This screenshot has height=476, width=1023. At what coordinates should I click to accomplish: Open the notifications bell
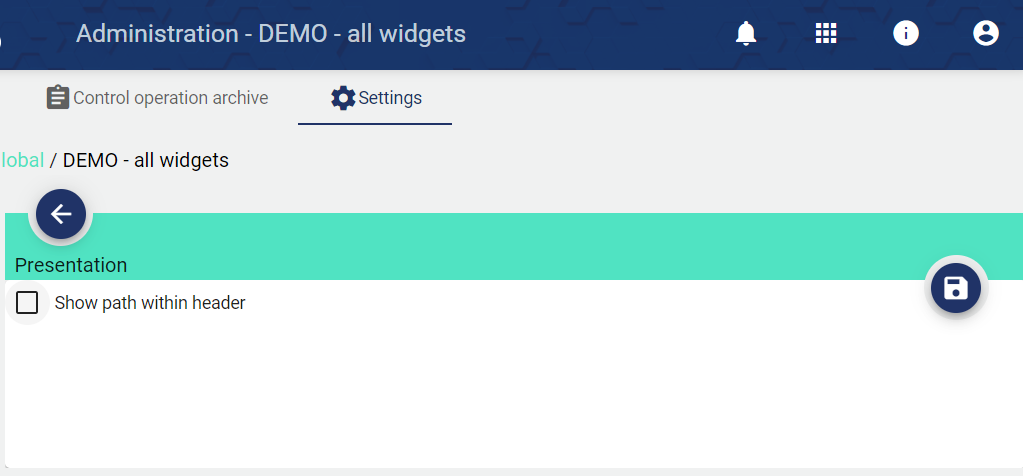click(746, 34)
